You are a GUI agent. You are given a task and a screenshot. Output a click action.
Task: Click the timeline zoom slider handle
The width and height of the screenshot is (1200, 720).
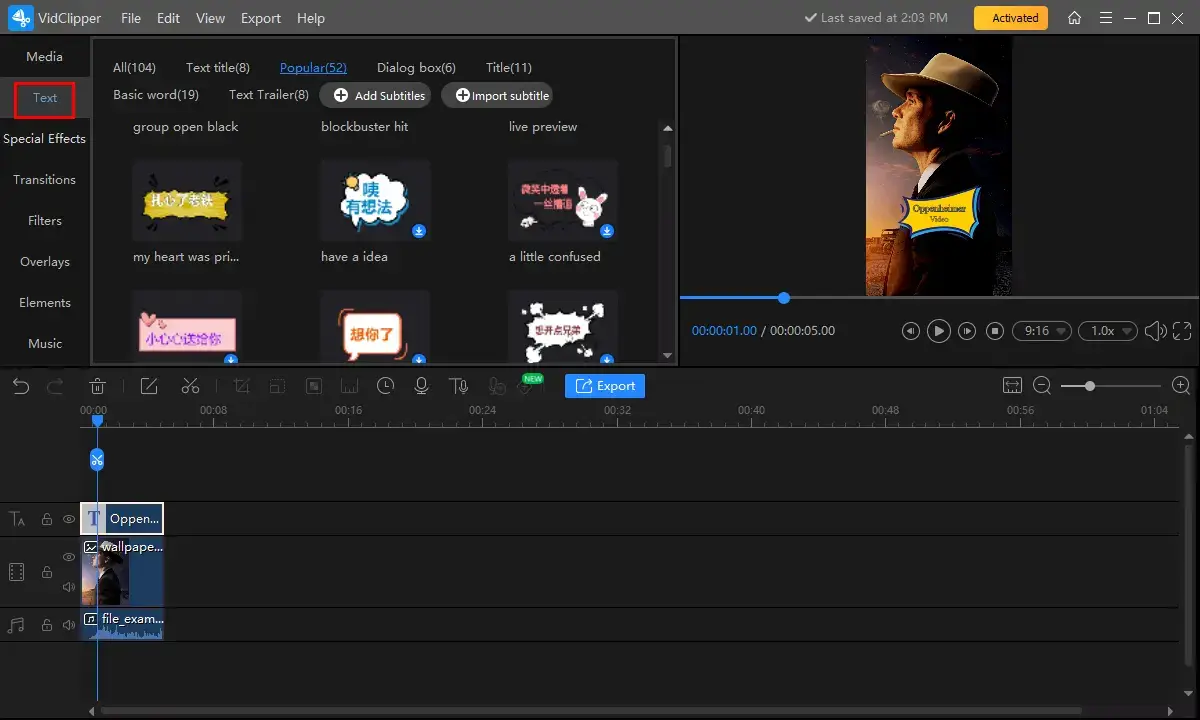click(1089, 386)
